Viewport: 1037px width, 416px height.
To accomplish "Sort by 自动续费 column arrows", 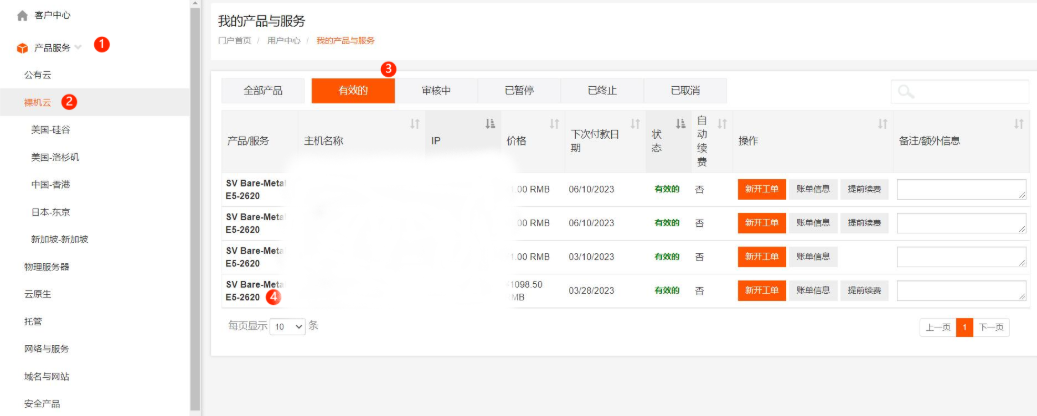I will coord(722,124).
